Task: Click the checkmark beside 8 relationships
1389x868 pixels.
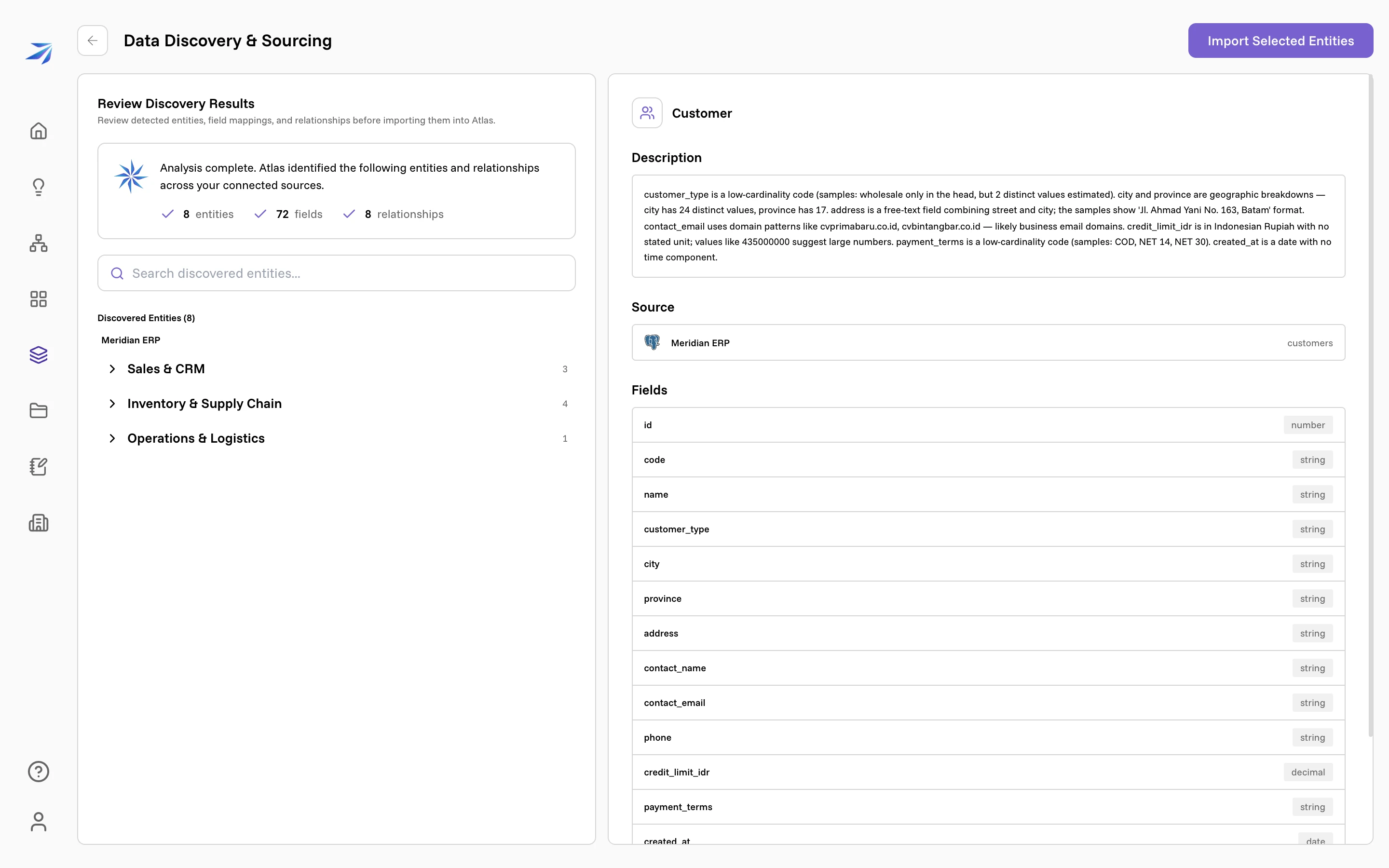Action: [x=349, y=214]
